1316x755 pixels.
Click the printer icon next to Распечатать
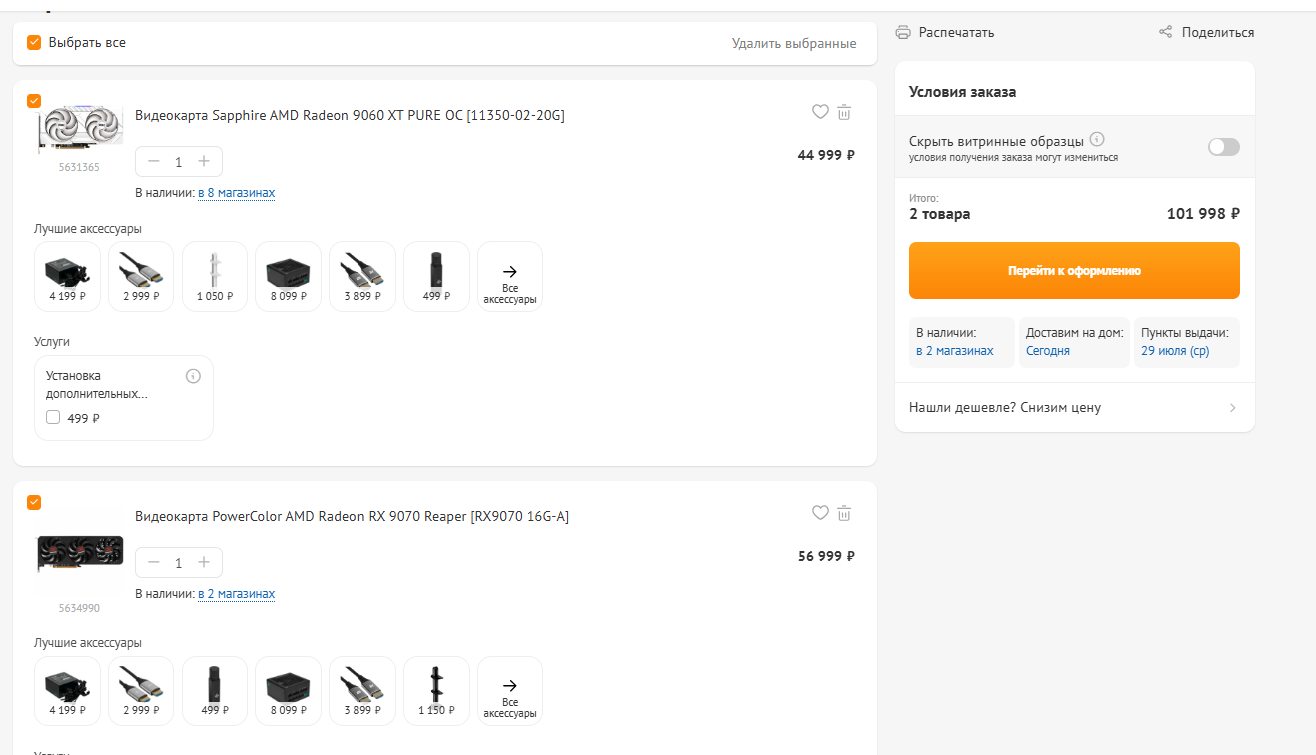[x=903, y=32]
